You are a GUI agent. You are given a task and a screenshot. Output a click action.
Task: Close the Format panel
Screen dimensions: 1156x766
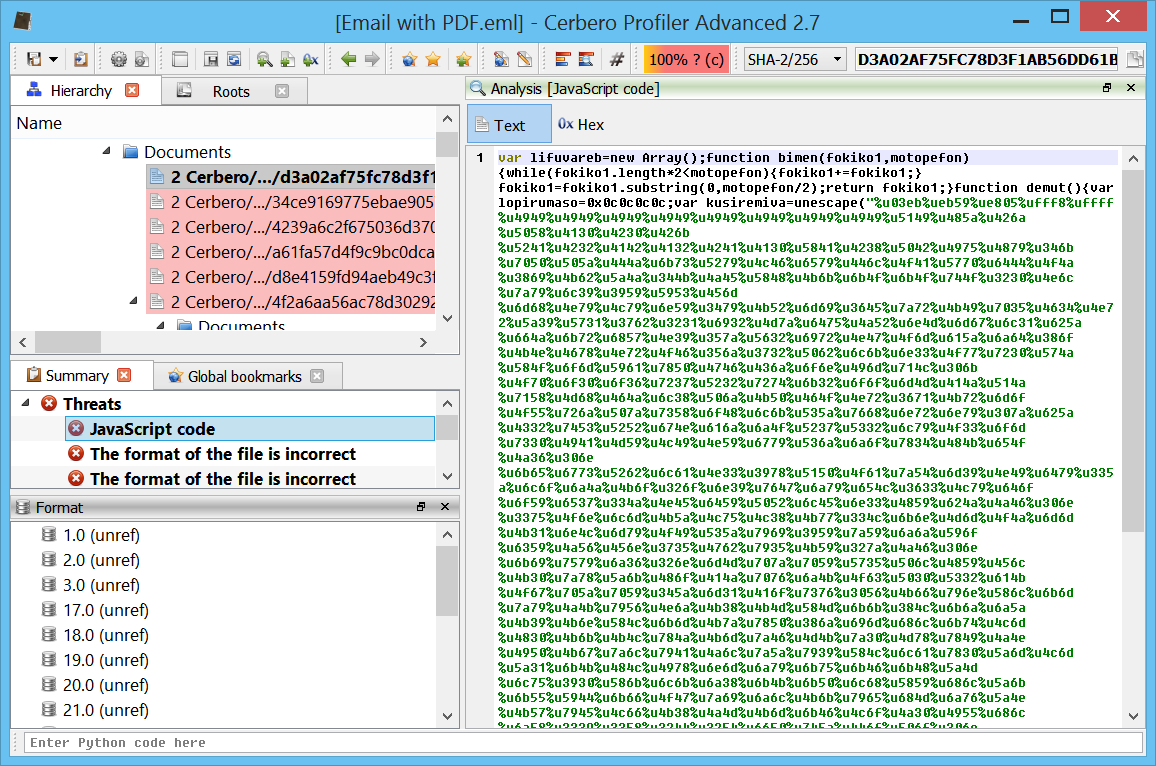(445, 506)
